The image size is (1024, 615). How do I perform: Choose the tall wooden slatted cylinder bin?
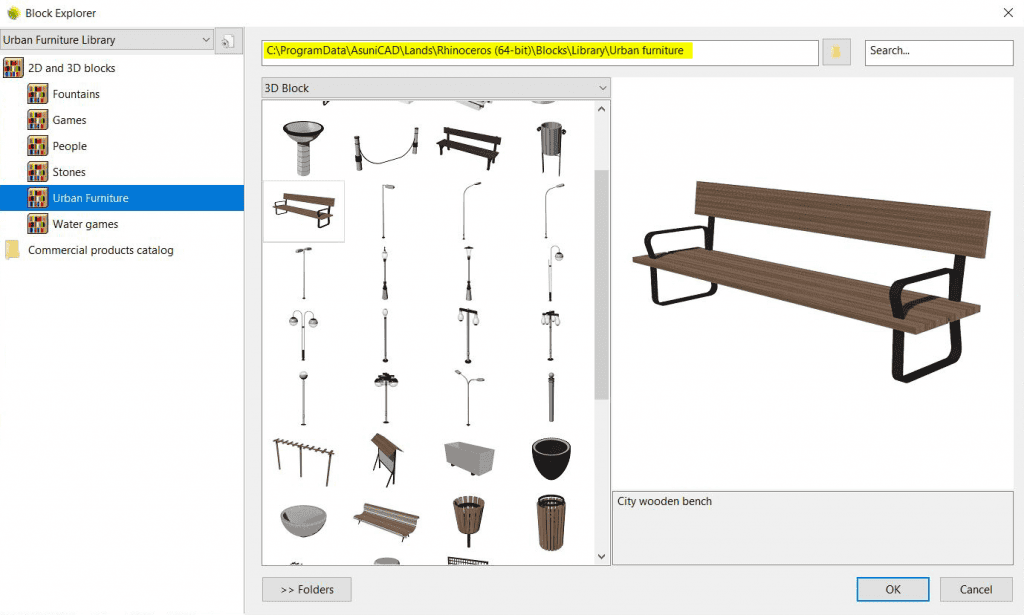coord(551,522)
